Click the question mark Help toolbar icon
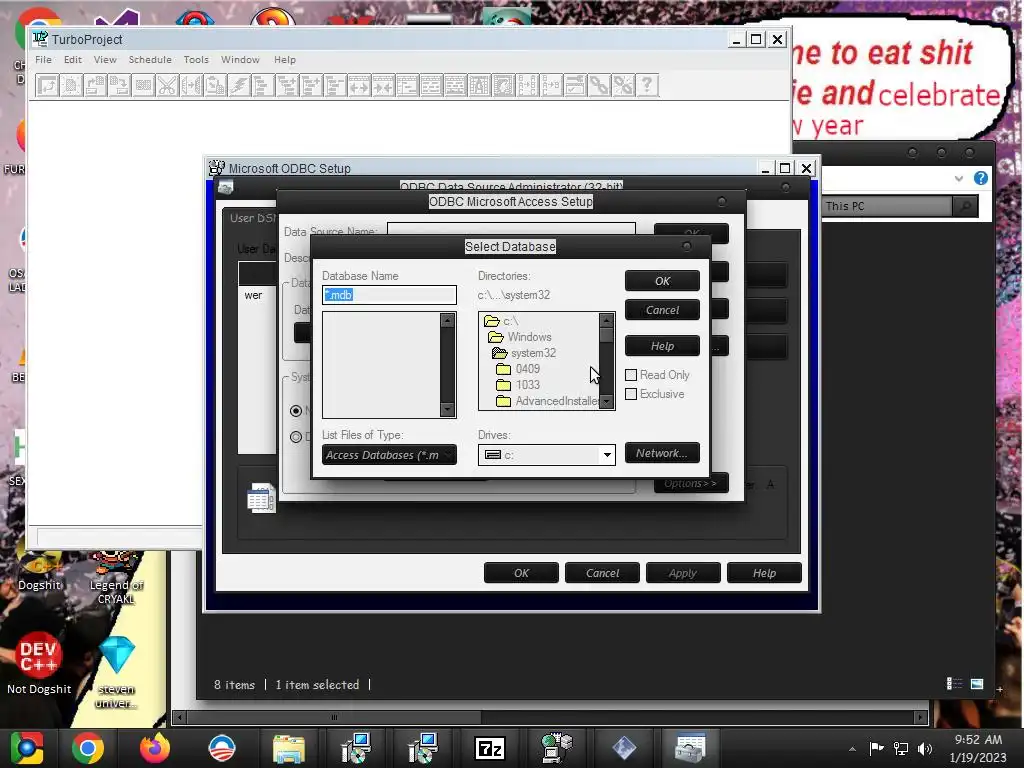 [647, 86]
